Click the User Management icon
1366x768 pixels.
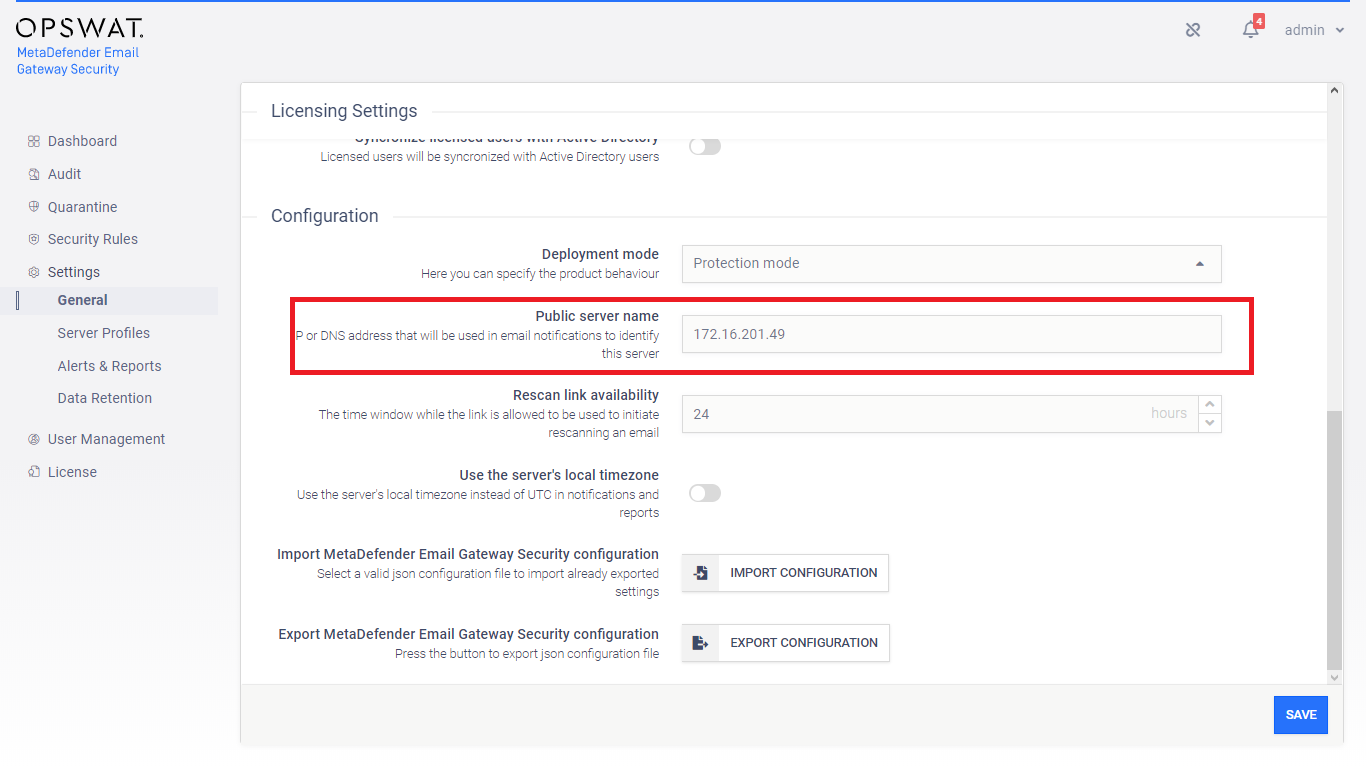pos(34,439)
